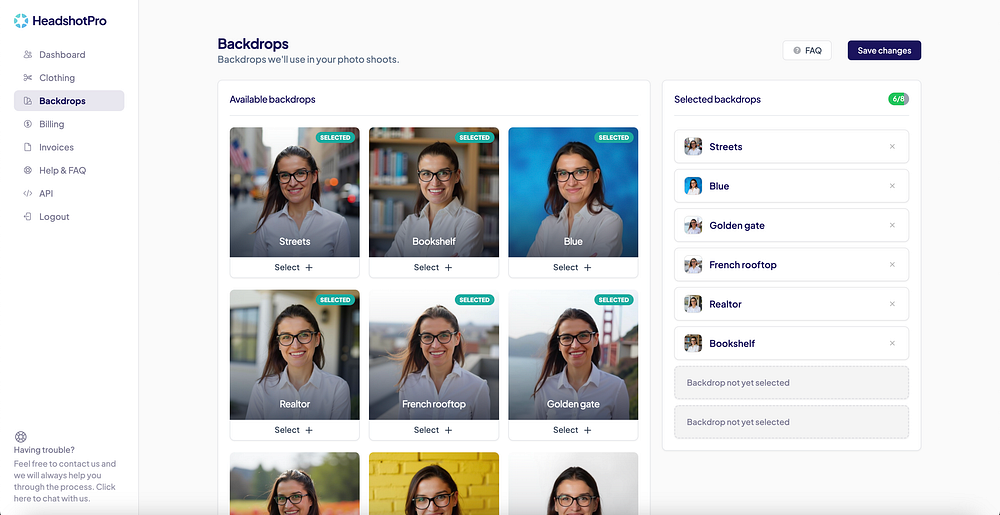Image resolution: width=1000 pixels, height=515 pixels.
Task: Select the Backdrops sidebar item
Action: [x=69, y=101]
